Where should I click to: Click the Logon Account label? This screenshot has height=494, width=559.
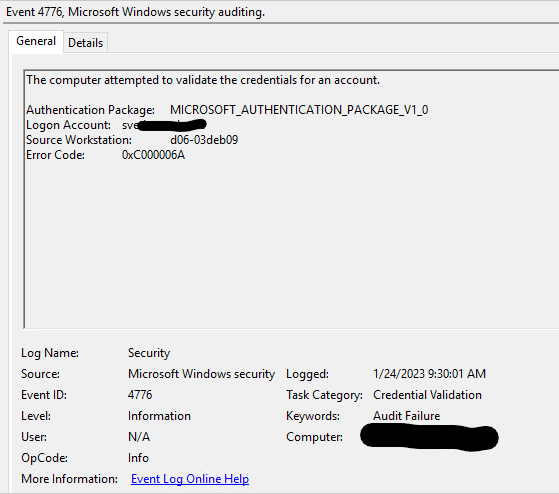click(68, 125)
